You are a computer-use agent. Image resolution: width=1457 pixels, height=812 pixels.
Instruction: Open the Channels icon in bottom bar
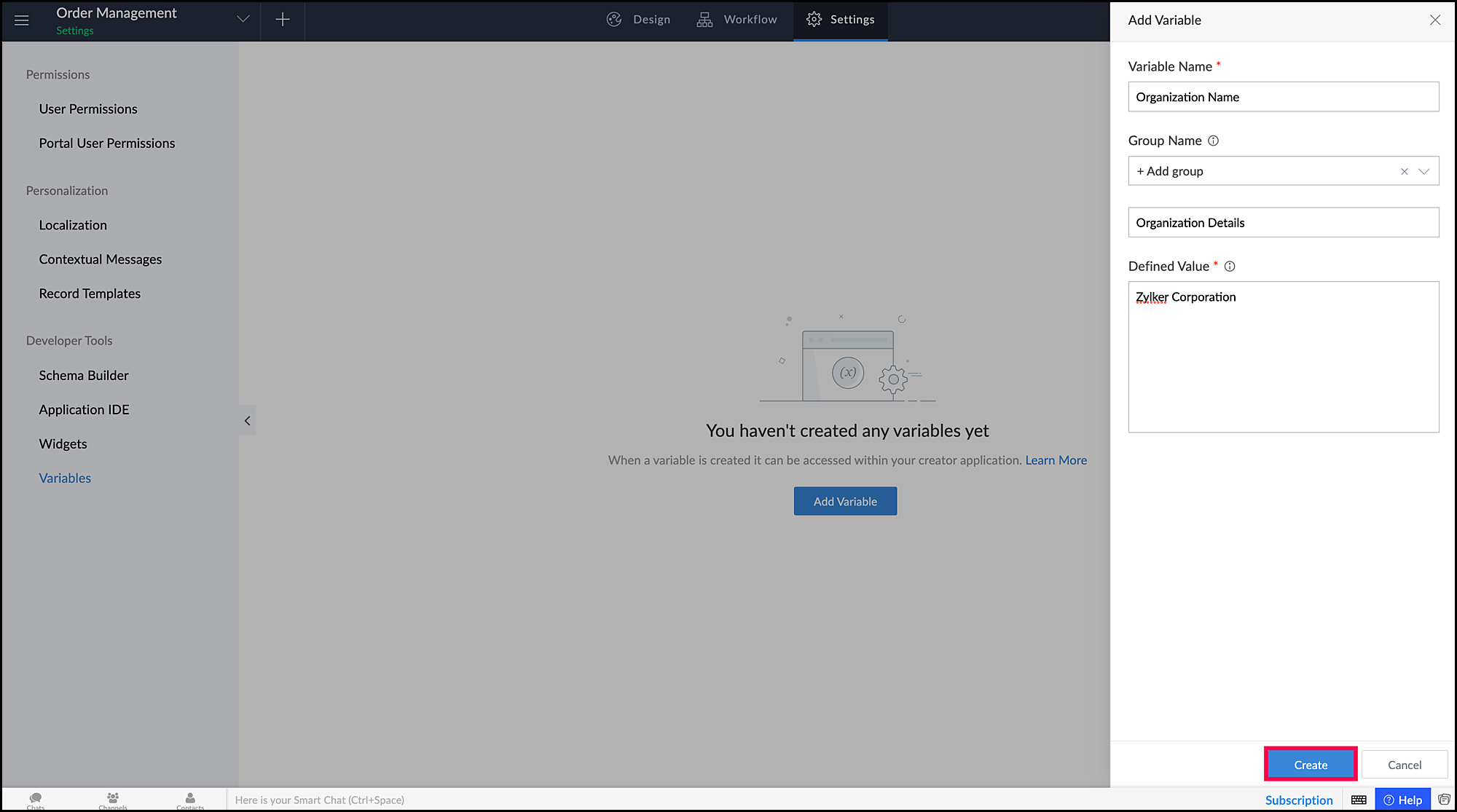coord(113,800)
